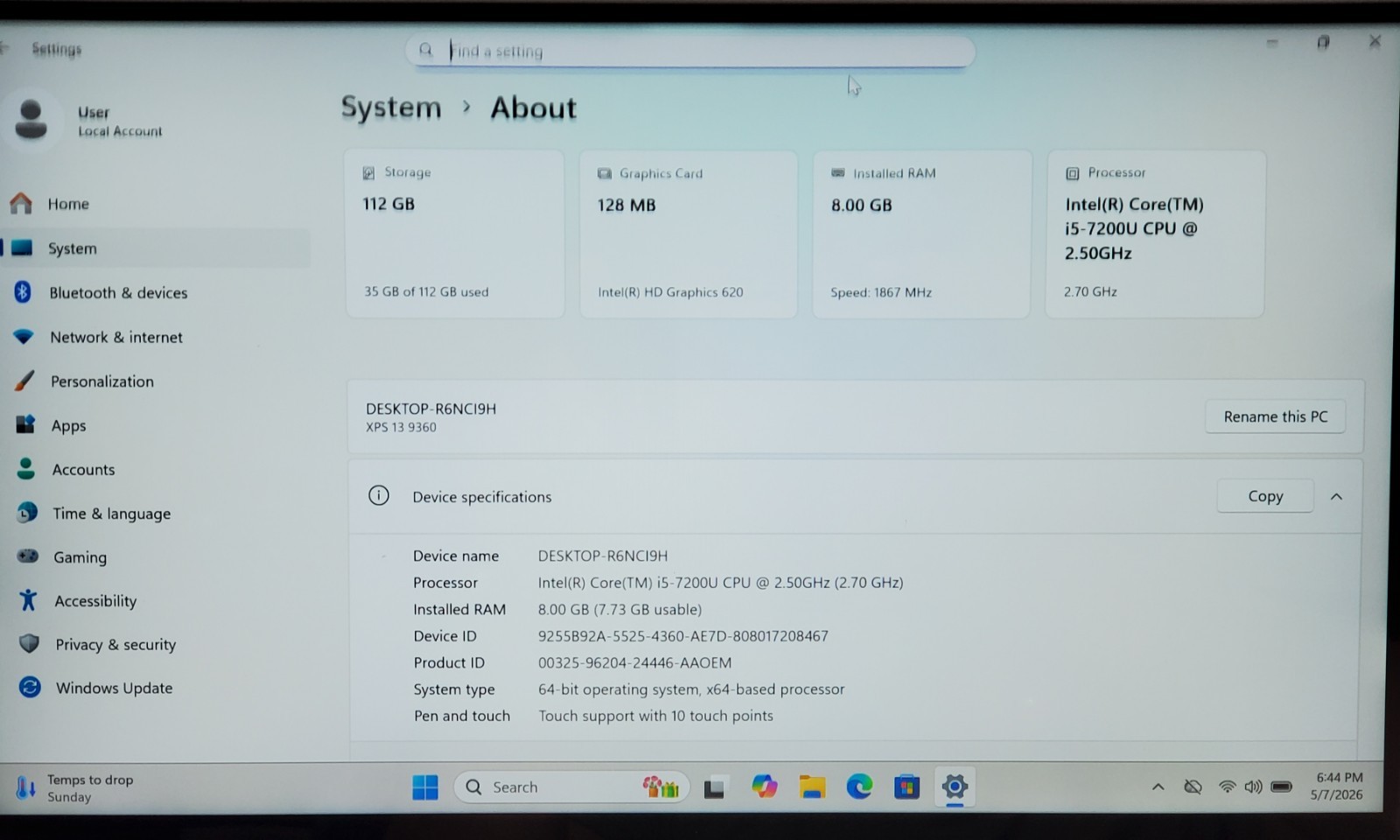
Task: Select the Device ID value text
Action: click(682, 636)
